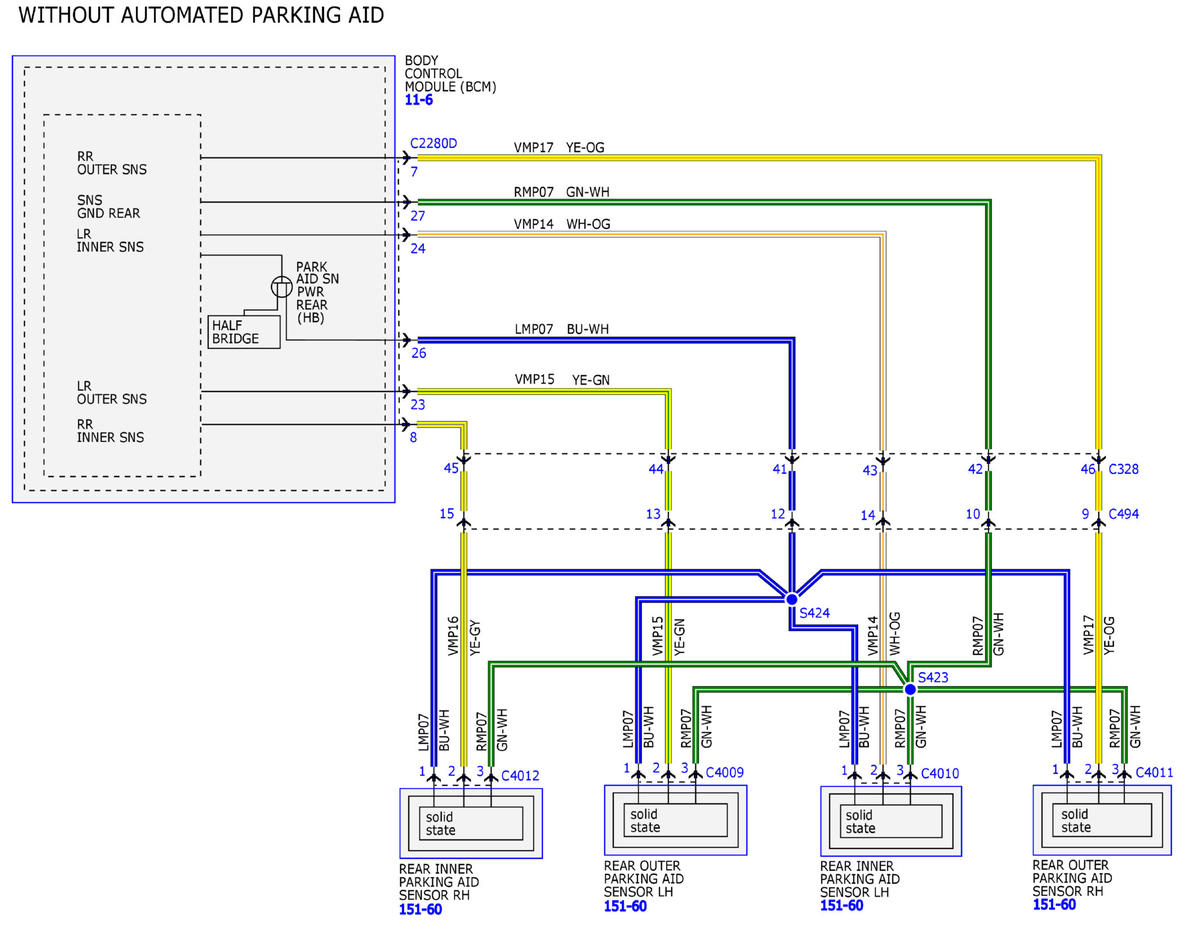Click horizontal 'VMP15 YE-GN' label near pin 23
1200x927 pixels.
(562, 380)
